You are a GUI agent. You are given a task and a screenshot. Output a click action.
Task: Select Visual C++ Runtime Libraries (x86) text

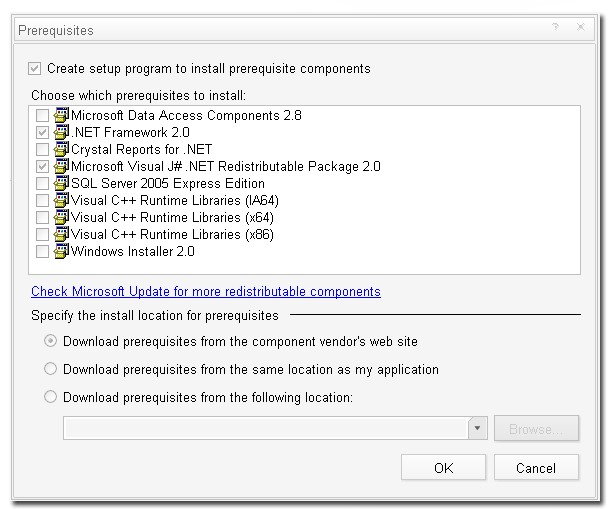coord(172,235)
